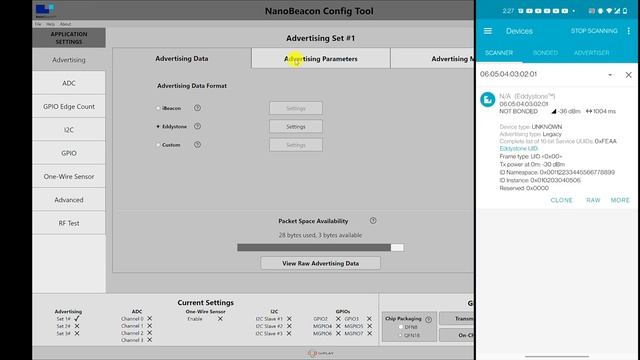Click the iBeacon Settings button
Image resolution: width=640 pixels, height=360 pixels.
pyautogui.click(x=296, y=108)
